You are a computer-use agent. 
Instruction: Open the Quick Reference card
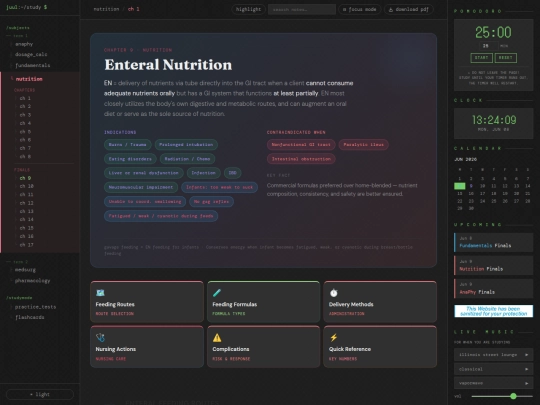pyautogui.click(x=380, y=347)
